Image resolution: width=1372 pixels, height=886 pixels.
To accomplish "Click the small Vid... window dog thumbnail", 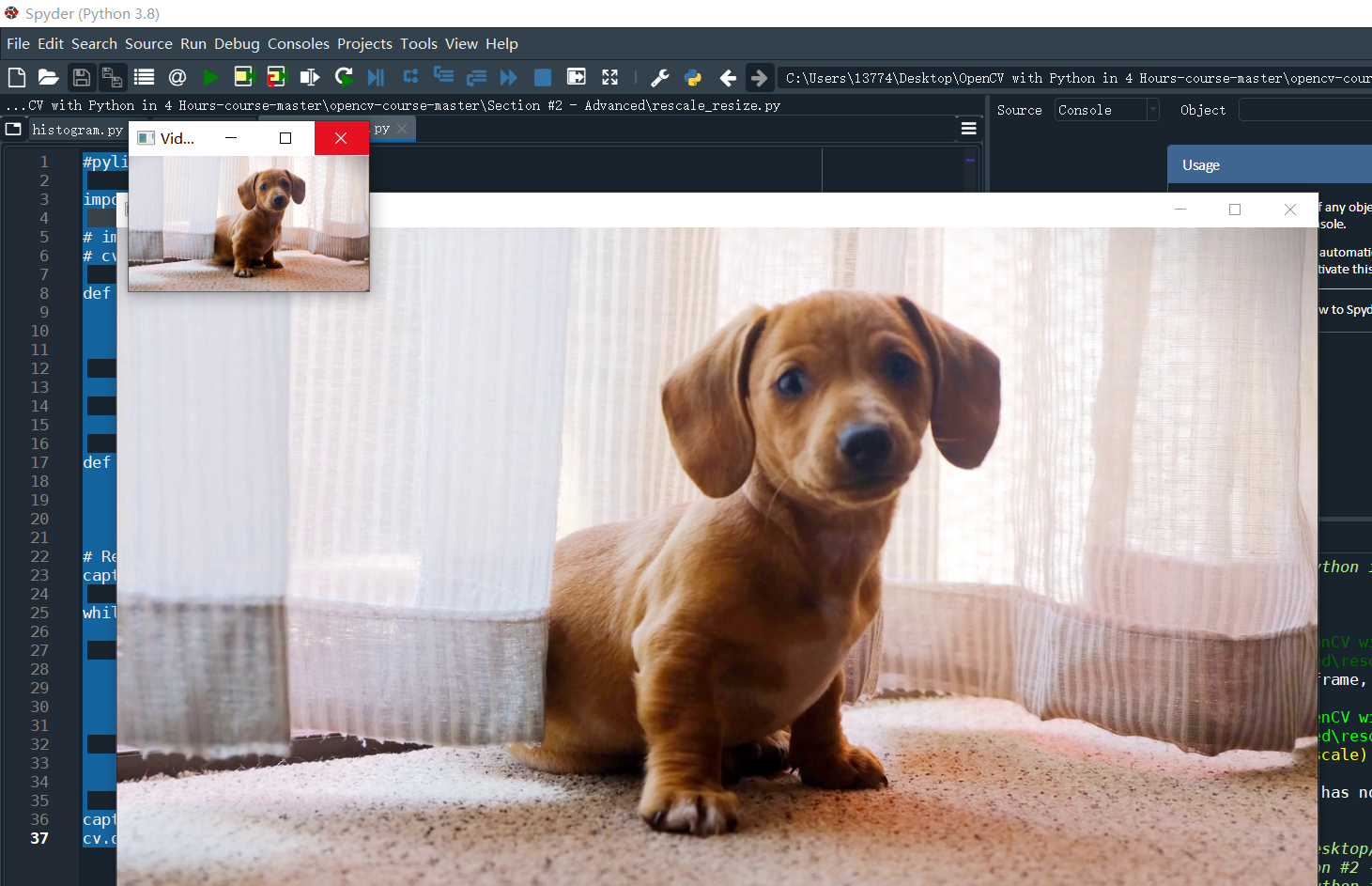I will [249, 223].
